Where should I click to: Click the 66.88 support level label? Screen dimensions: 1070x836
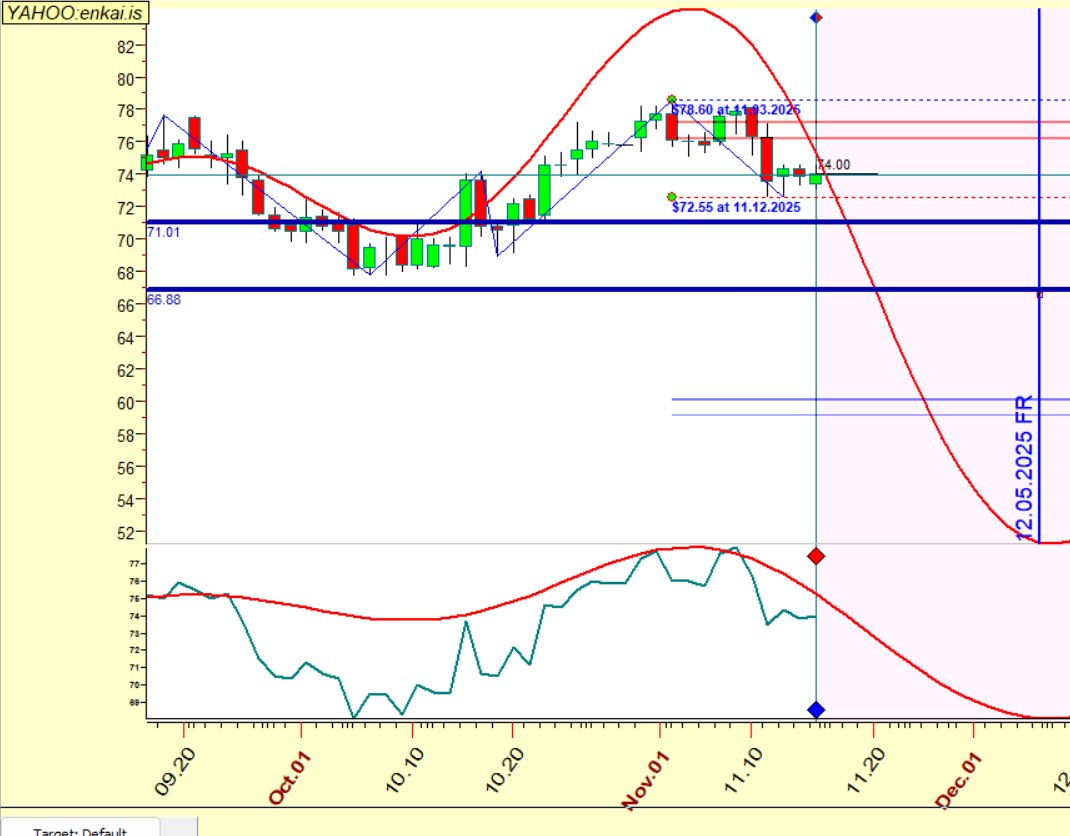[164, 300]
